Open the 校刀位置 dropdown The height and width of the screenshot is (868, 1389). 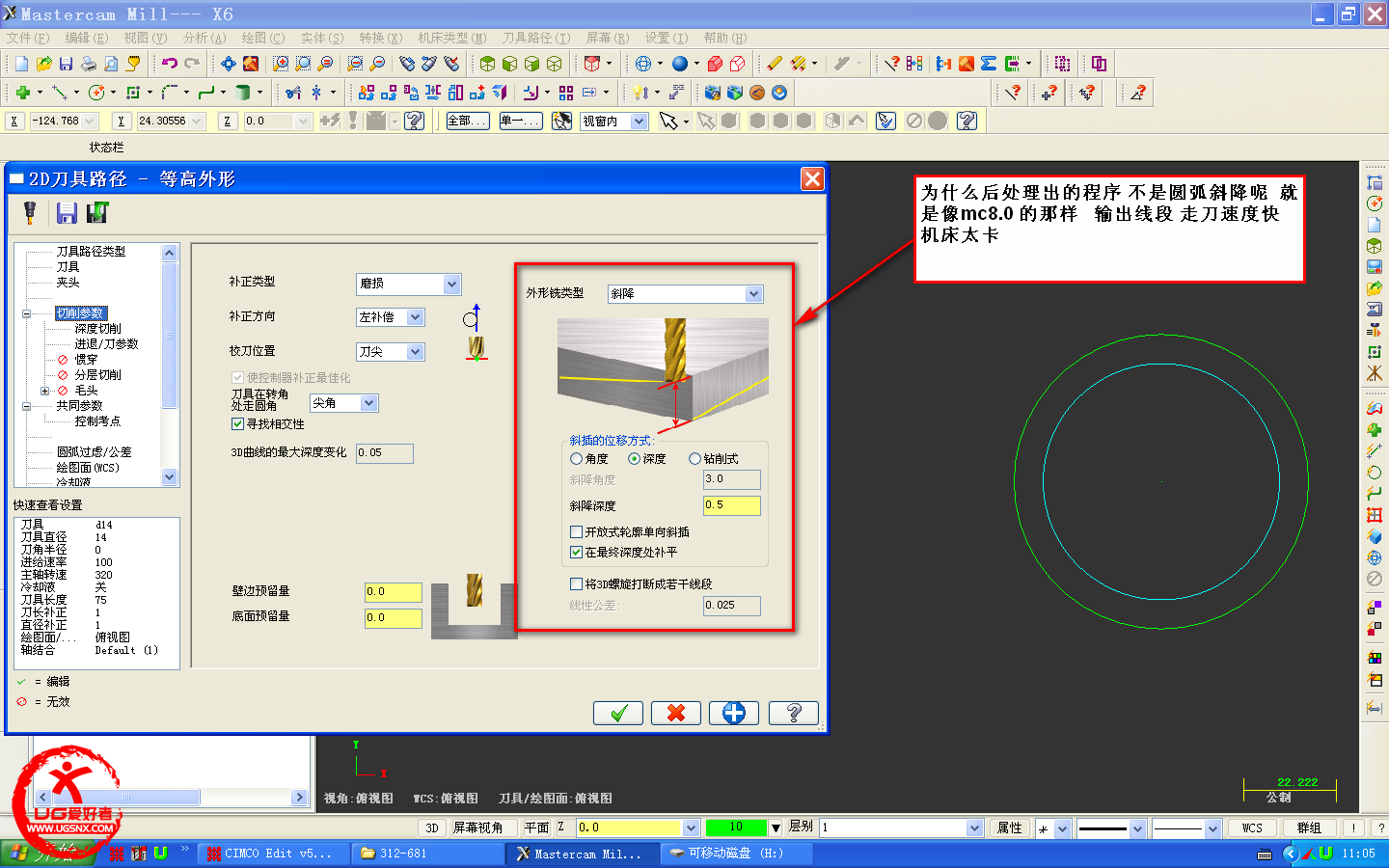click(415, 352)
